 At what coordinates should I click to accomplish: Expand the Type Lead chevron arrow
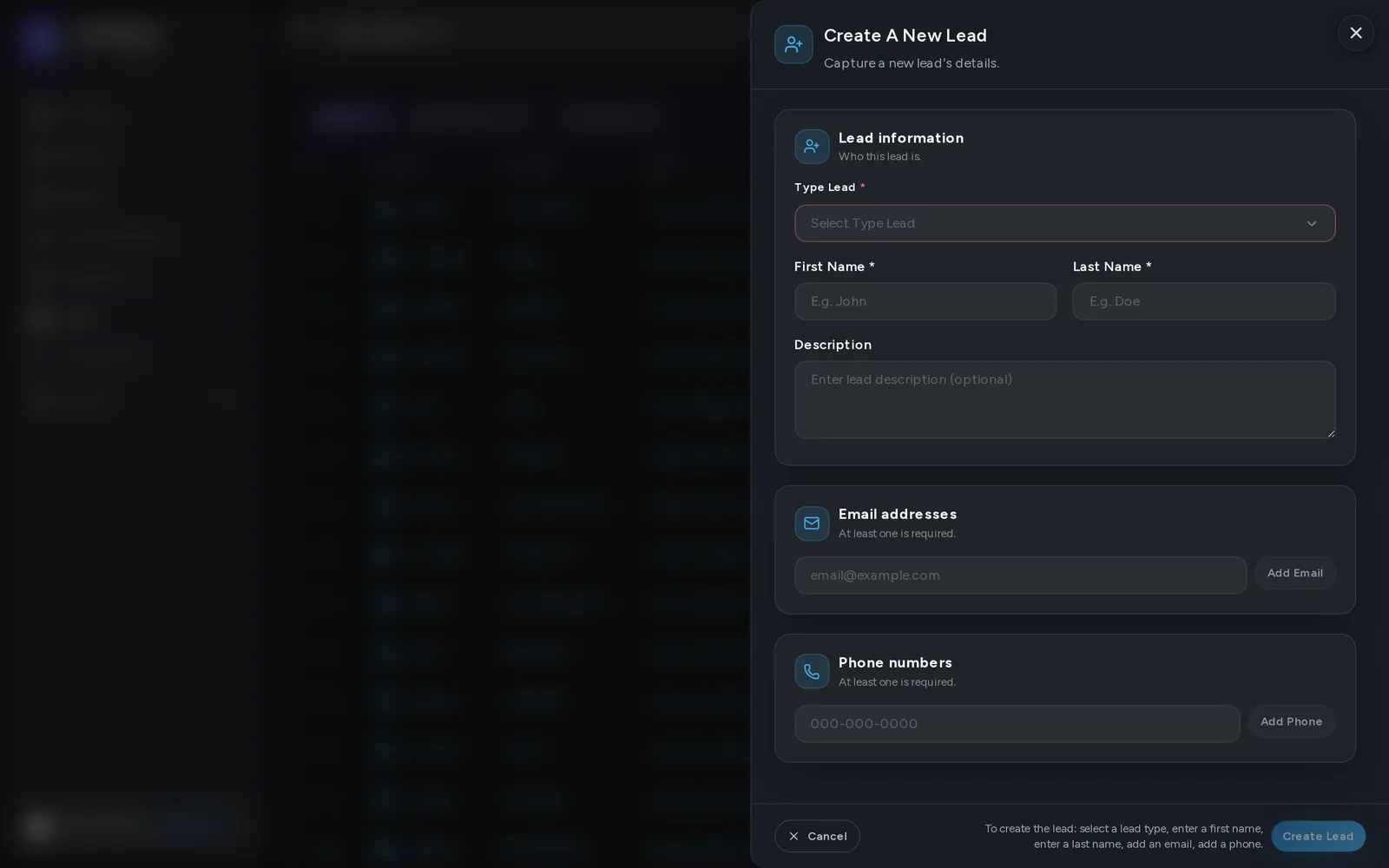coord(1312,224)
